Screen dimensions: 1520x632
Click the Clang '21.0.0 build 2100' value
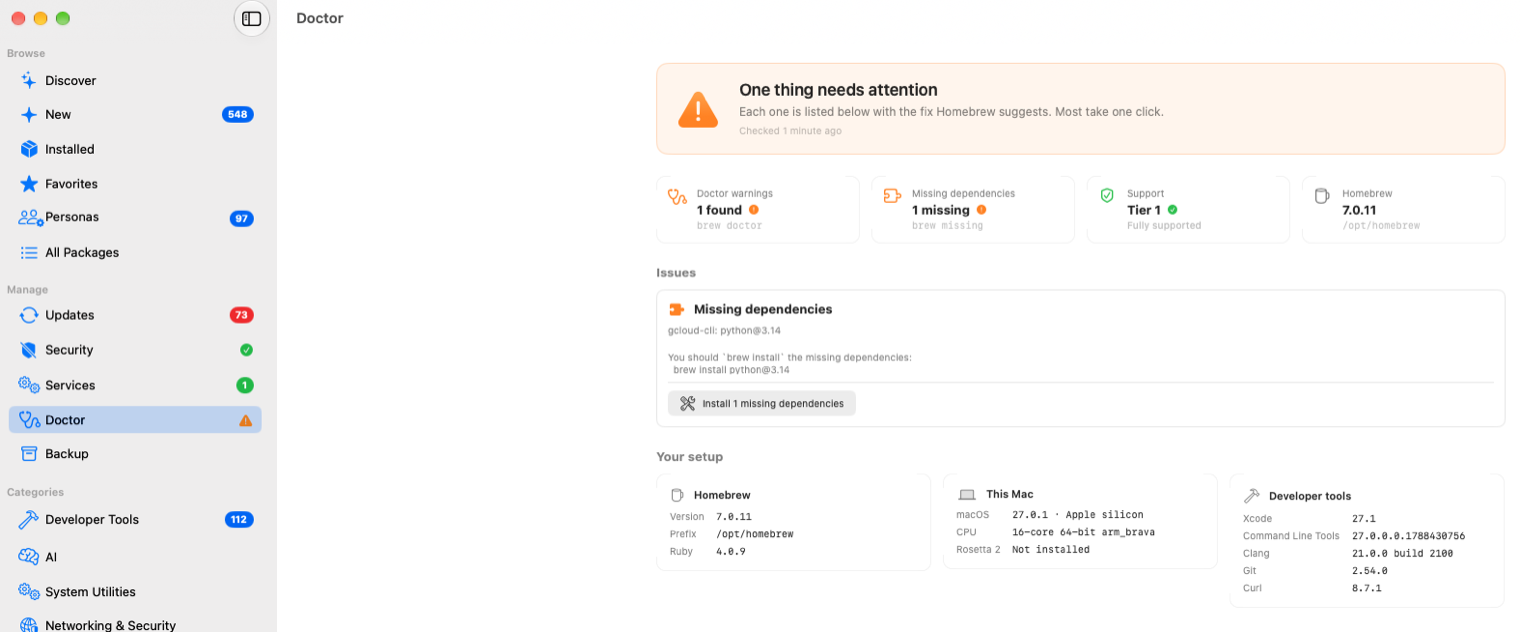coord(1402,553)
